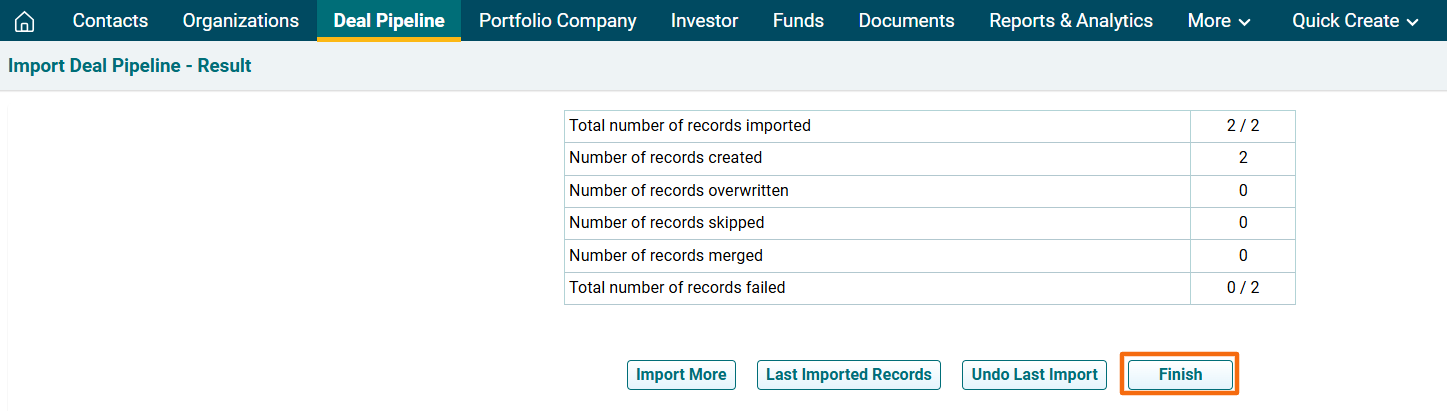Switch to the Organizations tab
Screen dimensions: 1447x411
point(240,21)
